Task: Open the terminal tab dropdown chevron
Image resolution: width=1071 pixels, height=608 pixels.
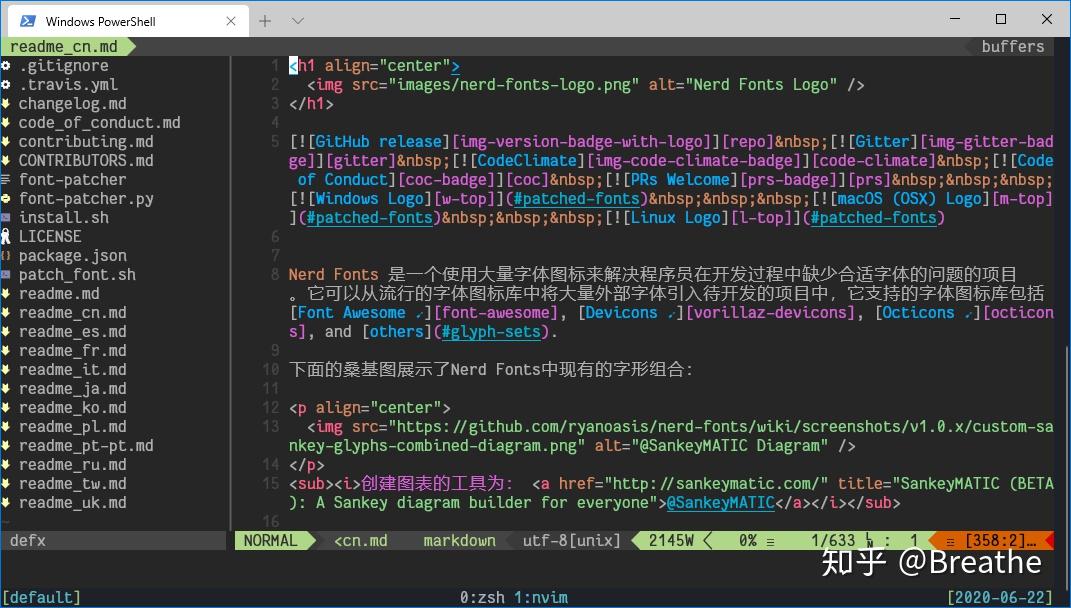Action: tap(295, 20)
